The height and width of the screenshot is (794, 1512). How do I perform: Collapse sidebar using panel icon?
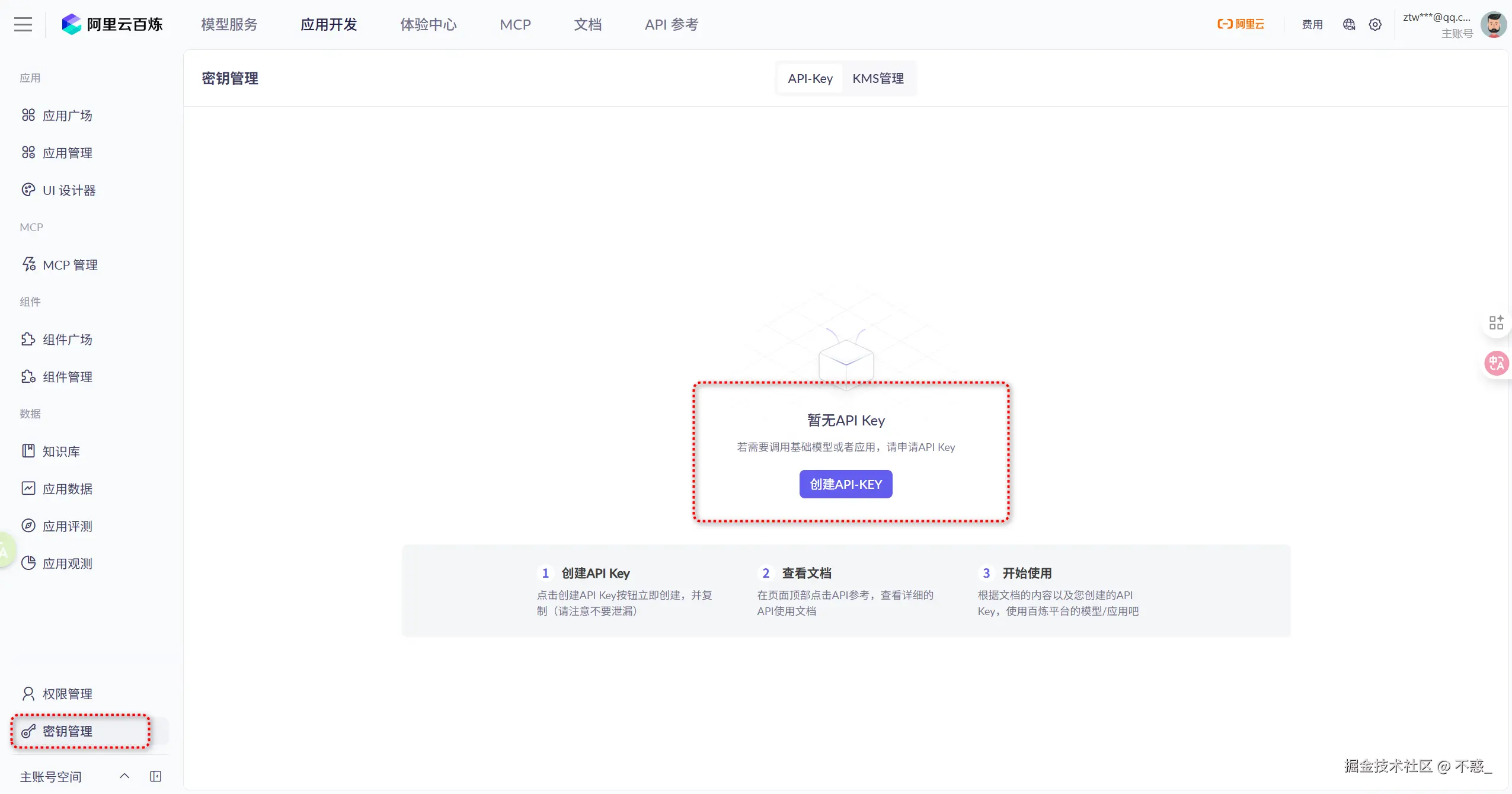click(156, 776)
